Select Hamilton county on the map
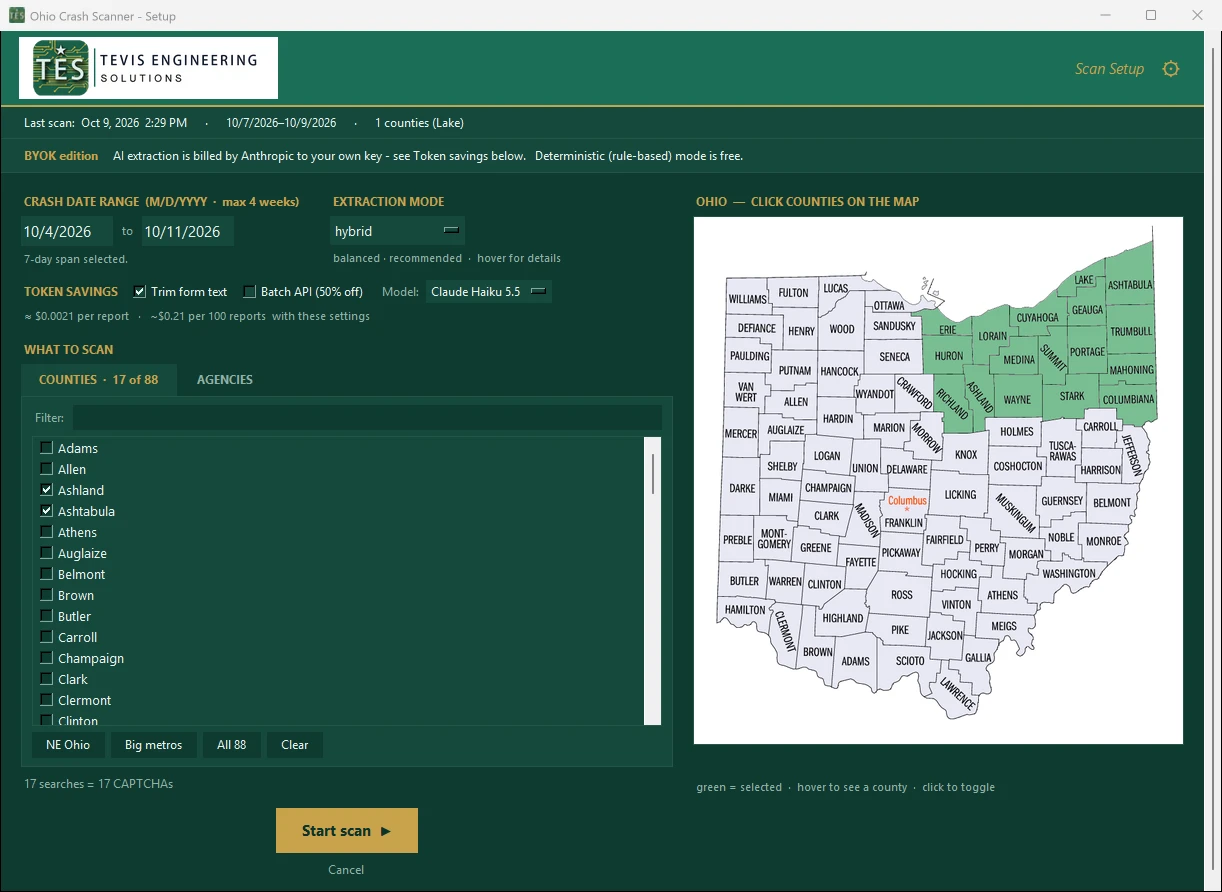 pyautogui.click(x=745, y=610)
